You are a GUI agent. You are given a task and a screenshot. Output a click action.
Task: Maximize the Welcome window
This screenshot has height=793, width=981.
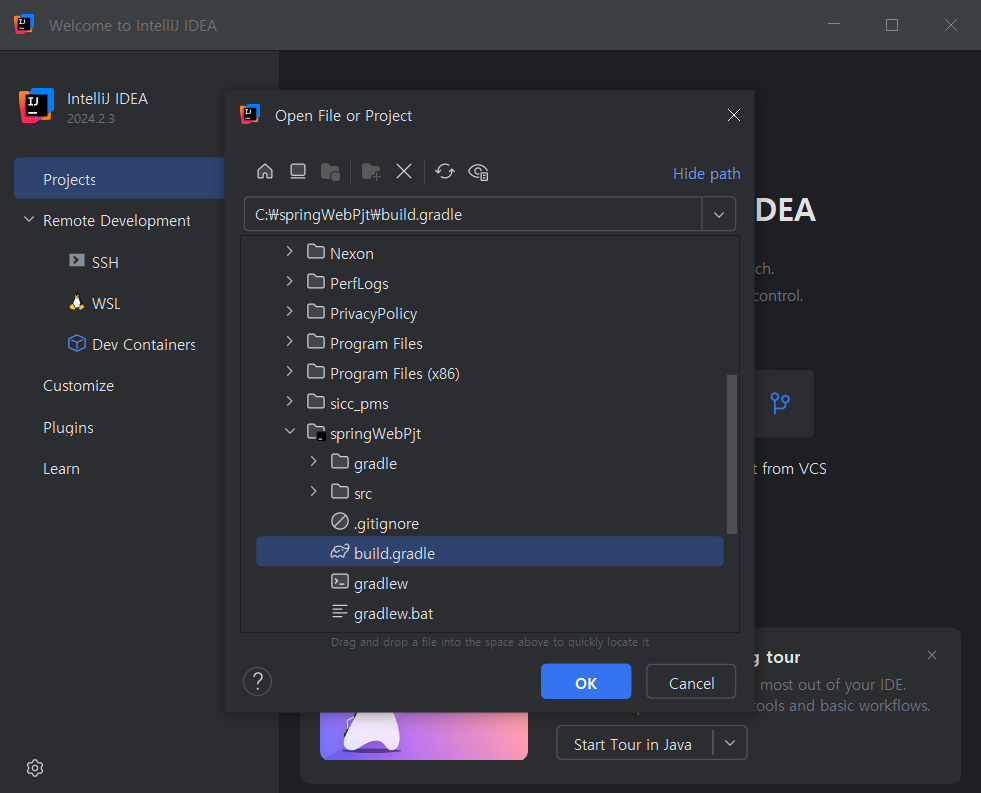coord(892,25)
